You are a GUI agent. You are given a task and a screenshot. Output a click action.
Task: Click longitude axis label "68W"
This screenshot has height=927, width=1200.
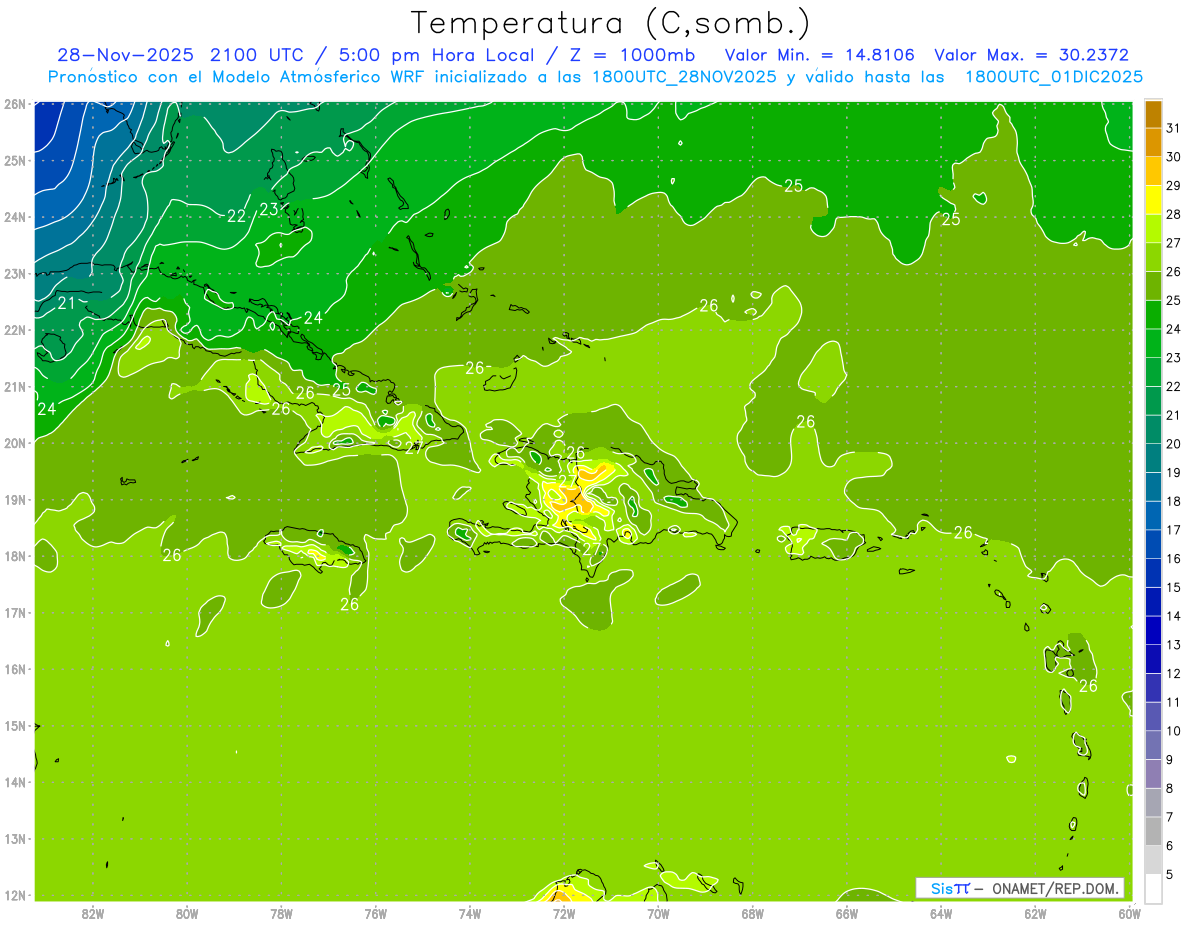(x=753, y=913)
